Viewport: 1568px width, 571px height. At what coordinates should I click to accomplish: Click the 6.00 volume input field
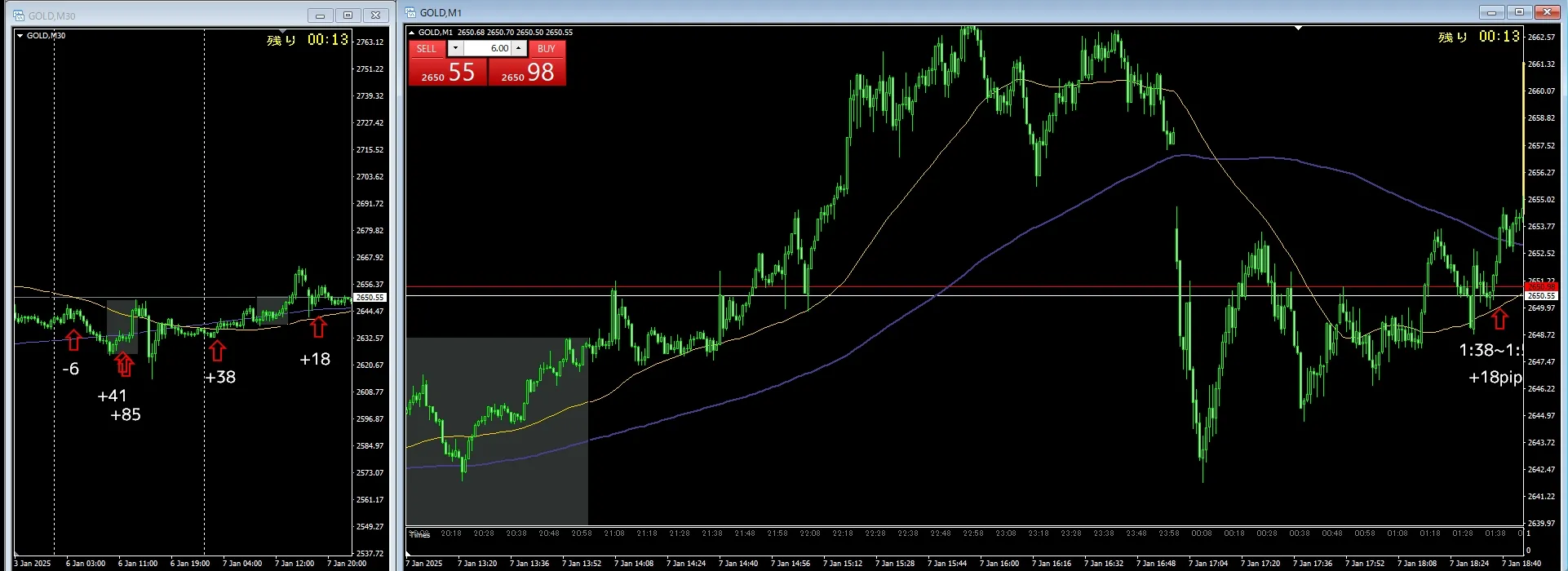click(487, 49)
